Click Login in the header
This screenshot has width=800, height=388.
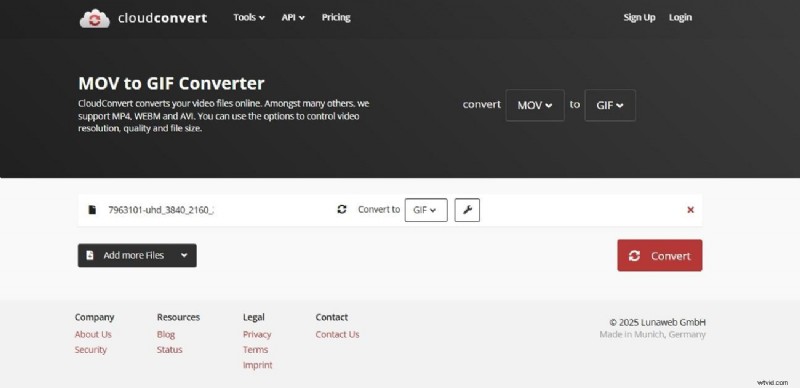[x=680, y=17]
